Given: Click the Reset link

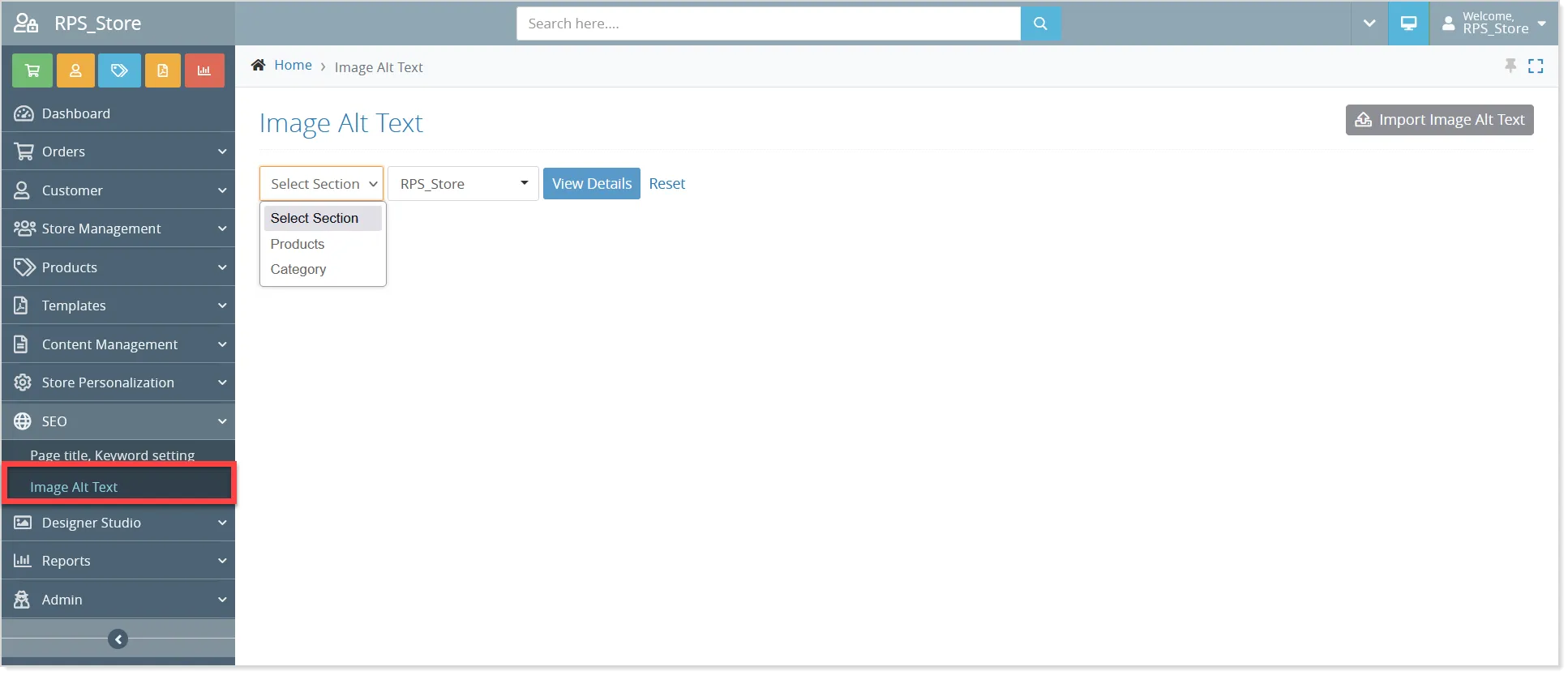Looking at the screenshot, I should (667, 184).
